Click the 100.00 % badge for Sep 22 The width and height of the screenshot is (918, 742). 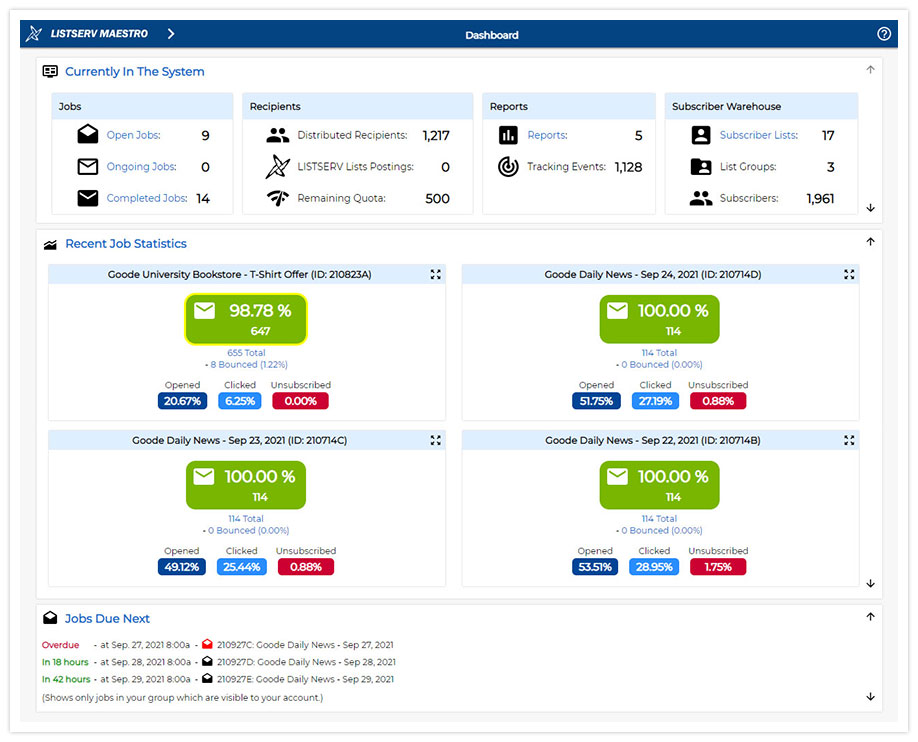pos(659,485)
